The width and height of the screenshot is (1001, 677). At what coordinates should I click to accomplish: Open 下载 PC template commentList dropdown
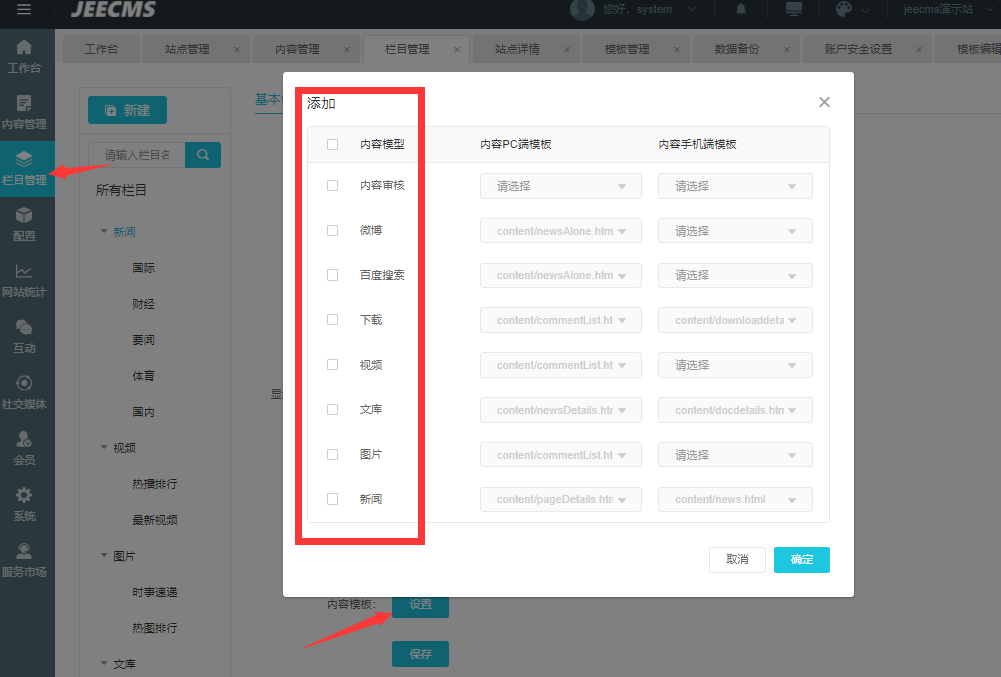[x=561, y=320]
